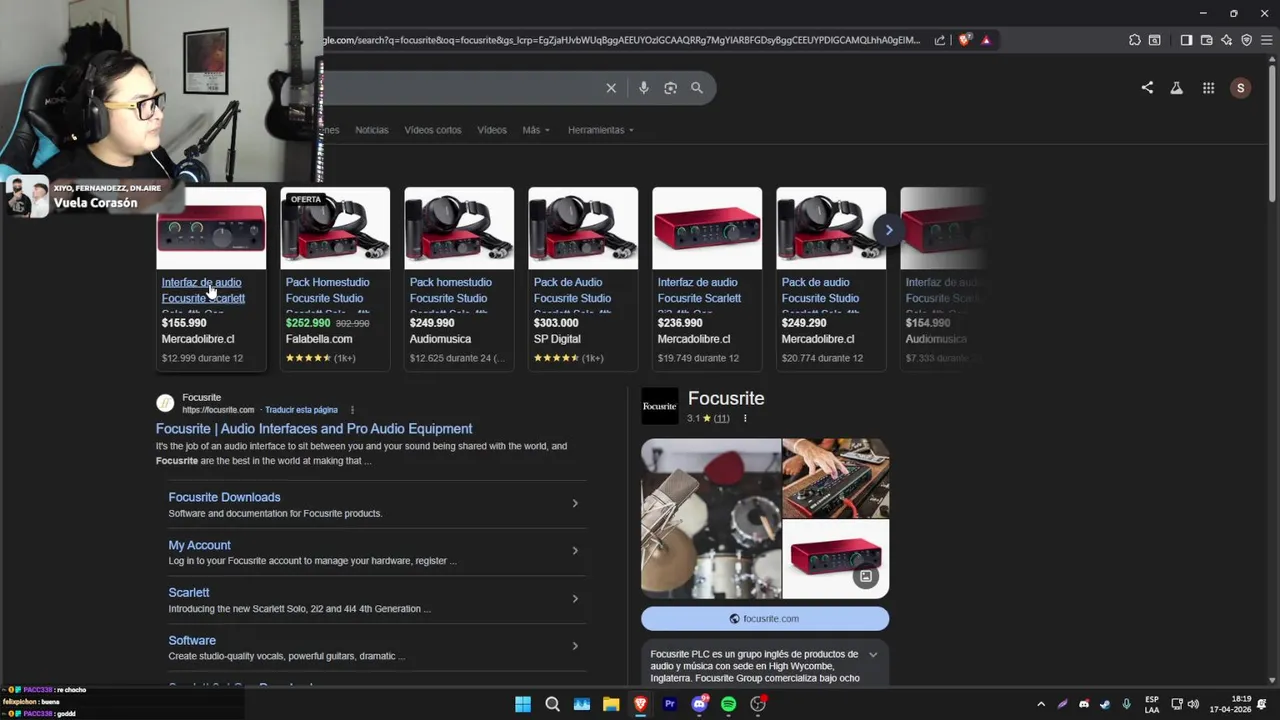This screenshot has height=720, width=1280.
Task: Open expanded image view icon on Focusrite photos
Action: pos(866,576)
